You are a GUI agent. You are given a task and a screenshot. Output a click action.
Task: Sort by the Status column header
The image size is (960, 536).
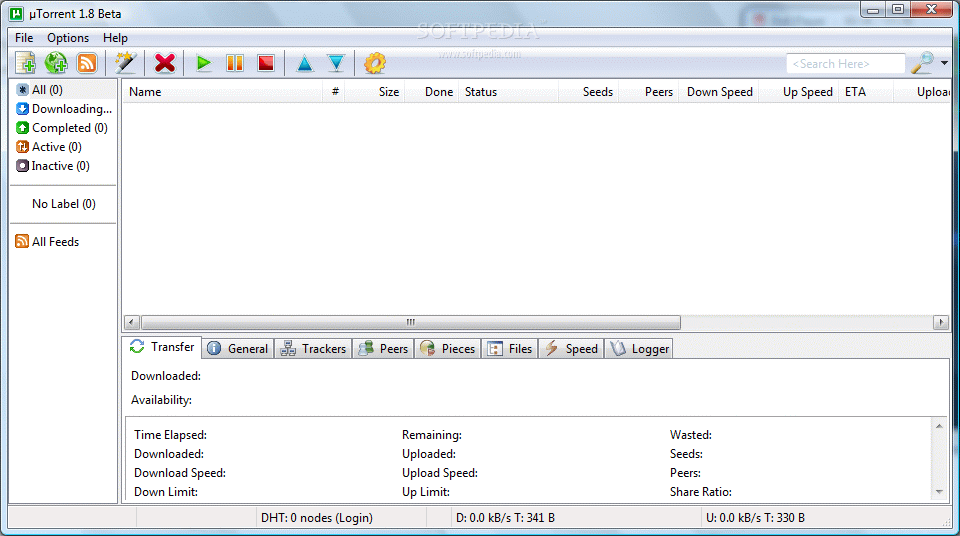[x=508, y=92]
